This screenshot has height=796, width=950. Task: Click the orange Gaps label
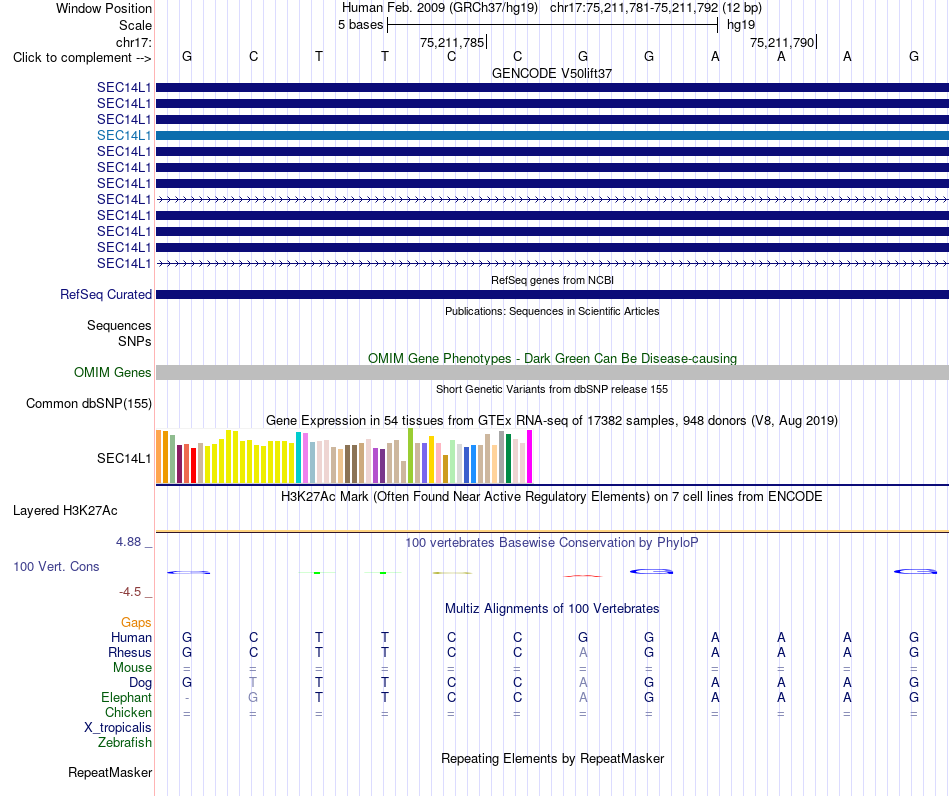click(136, 623)
